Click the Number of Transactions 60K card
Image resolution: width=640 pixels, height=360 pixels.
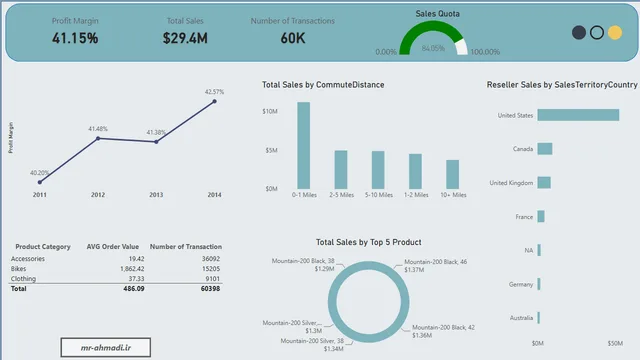[x=293, y=31]
